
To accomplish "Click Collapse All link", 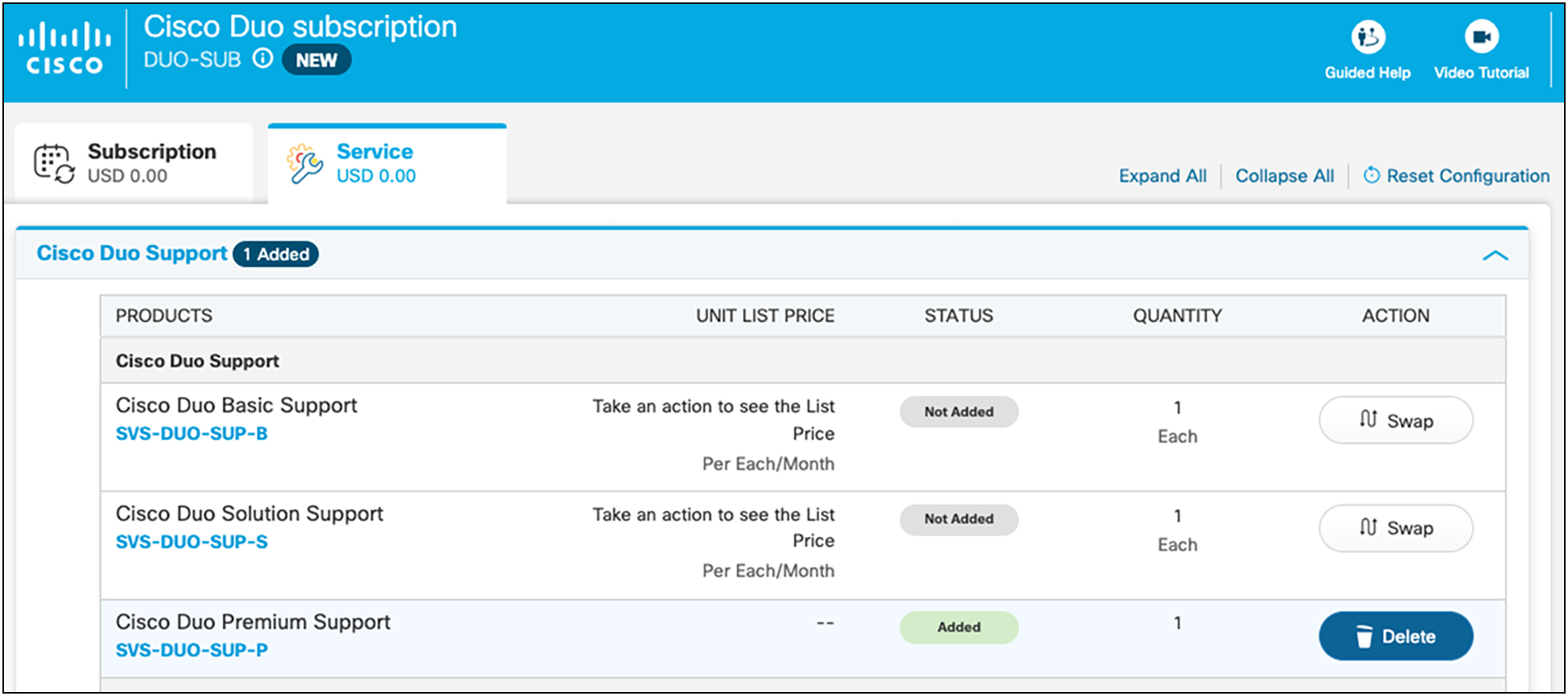I will 1284,175.
